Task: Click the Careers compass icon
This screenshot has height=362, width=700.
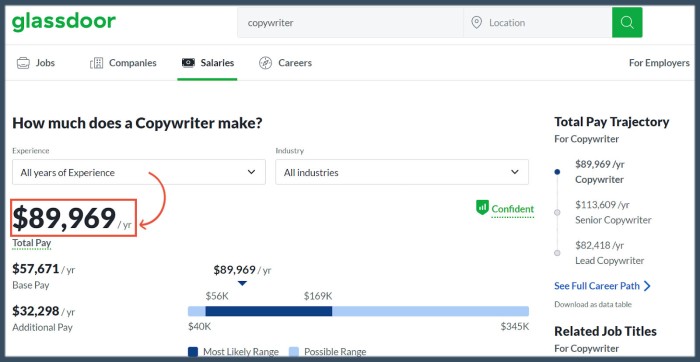Action: tap(265, 63)
